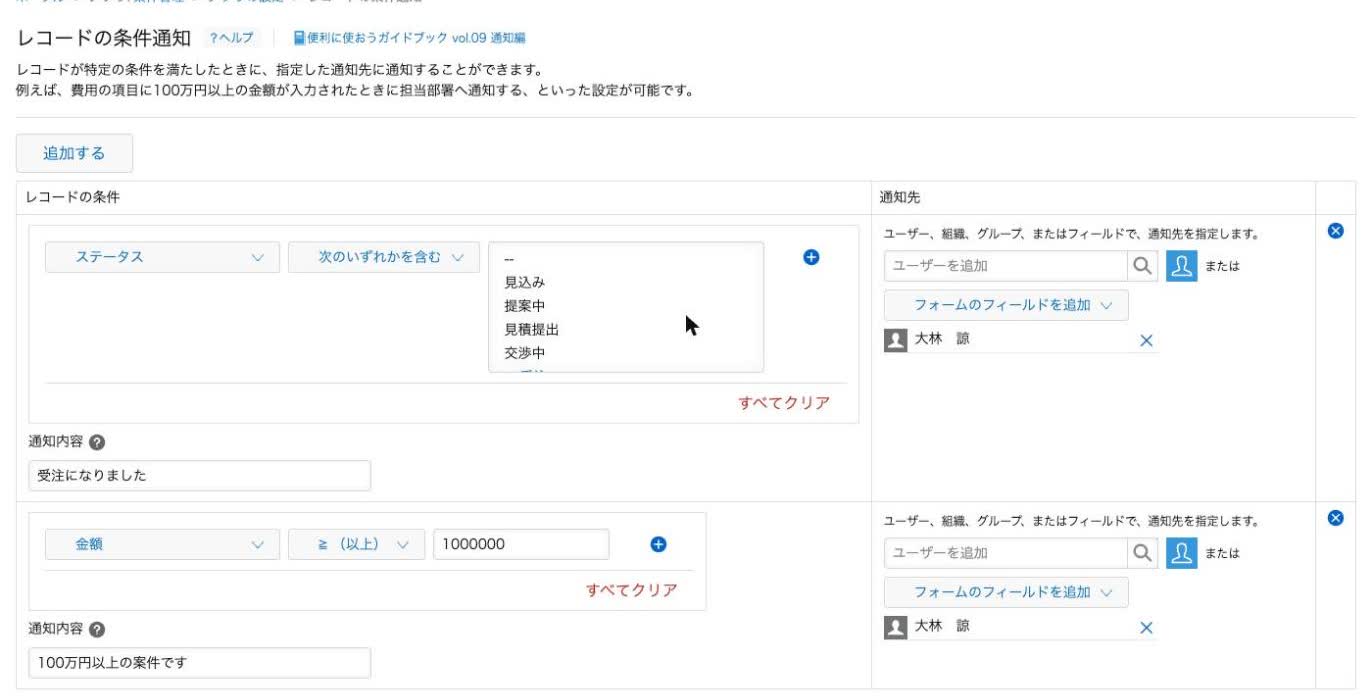Viewport: 1372px width, 700px height.
Task: Select the -- option in the status list
Action: [x=509, y=258]
